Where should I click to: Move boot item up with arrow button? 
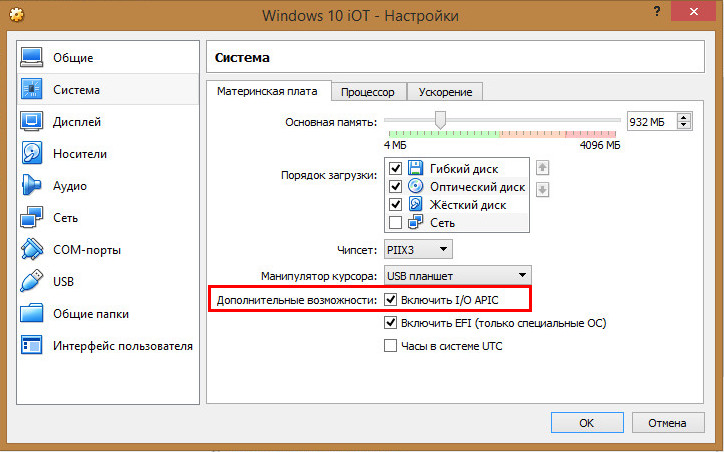543,168
